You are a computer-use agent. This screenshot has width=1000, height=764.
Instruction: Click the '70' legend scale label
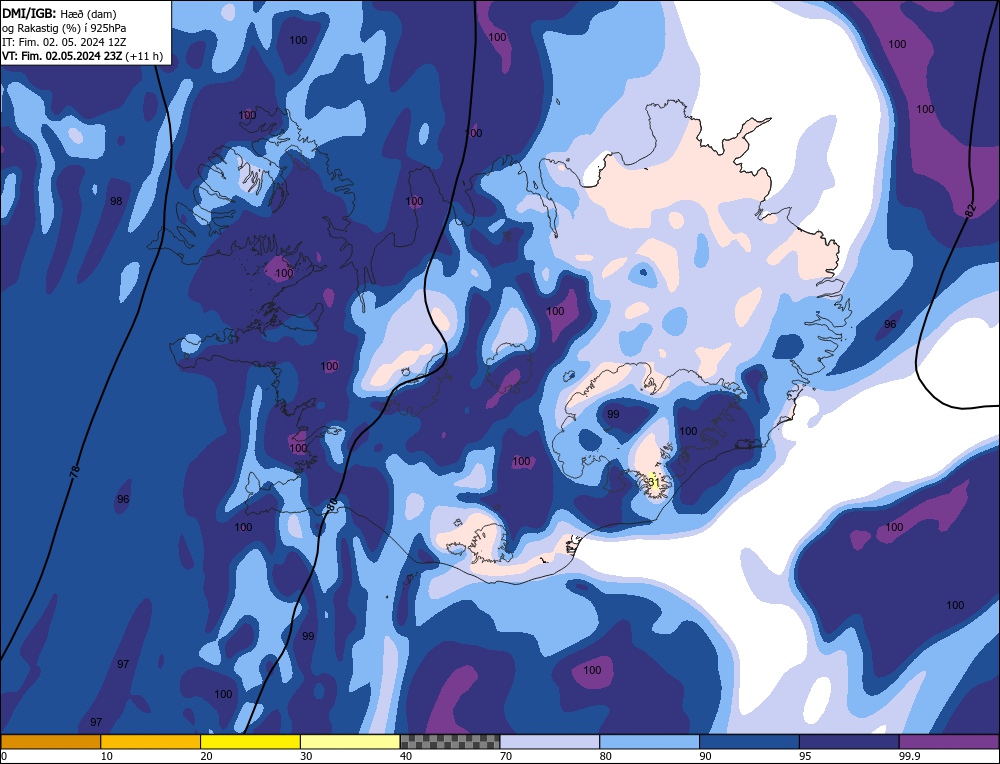click(x=506, y=756)
